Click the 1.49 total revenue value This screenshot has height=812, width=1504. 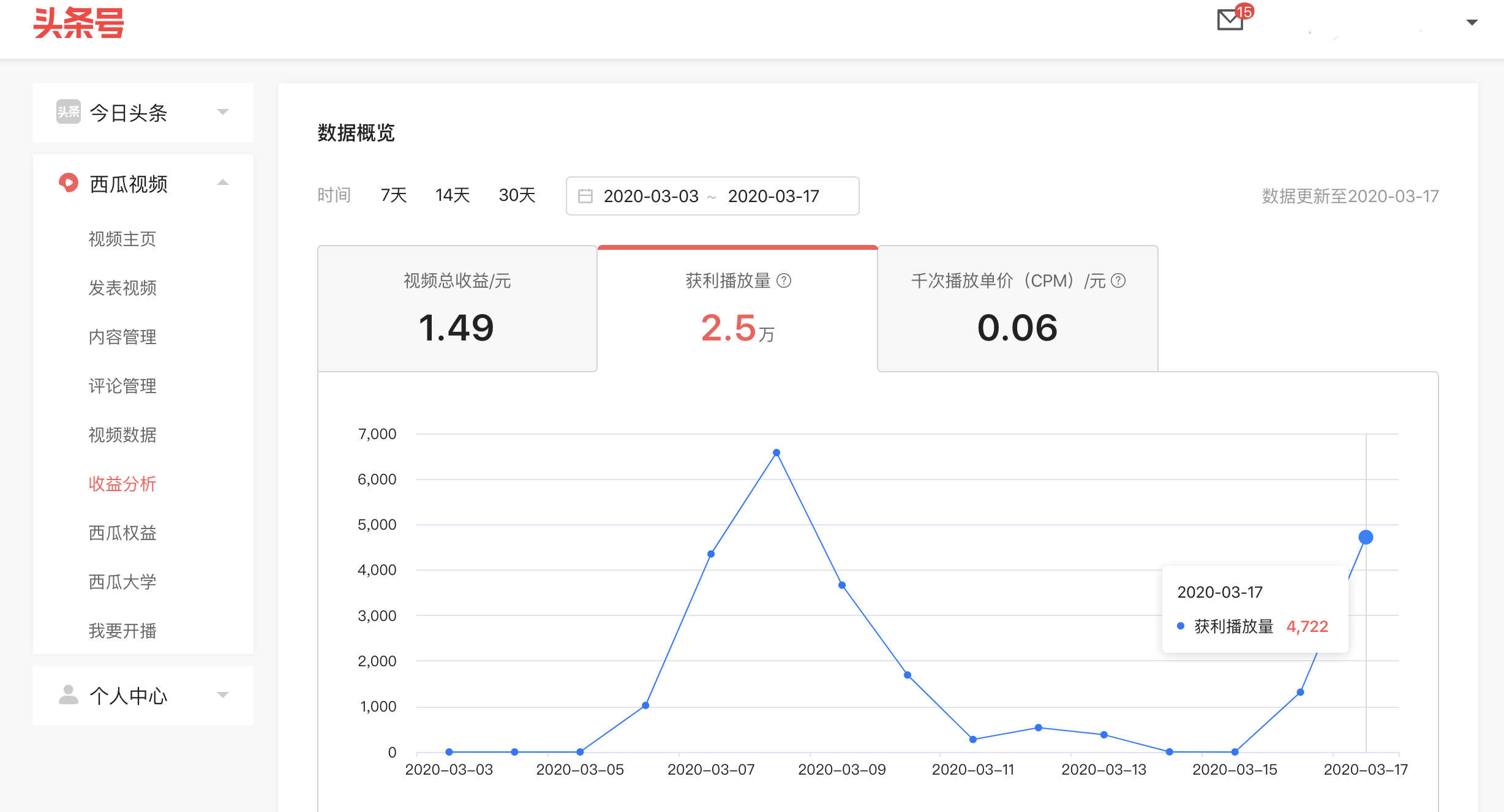(x=456, y=328)
